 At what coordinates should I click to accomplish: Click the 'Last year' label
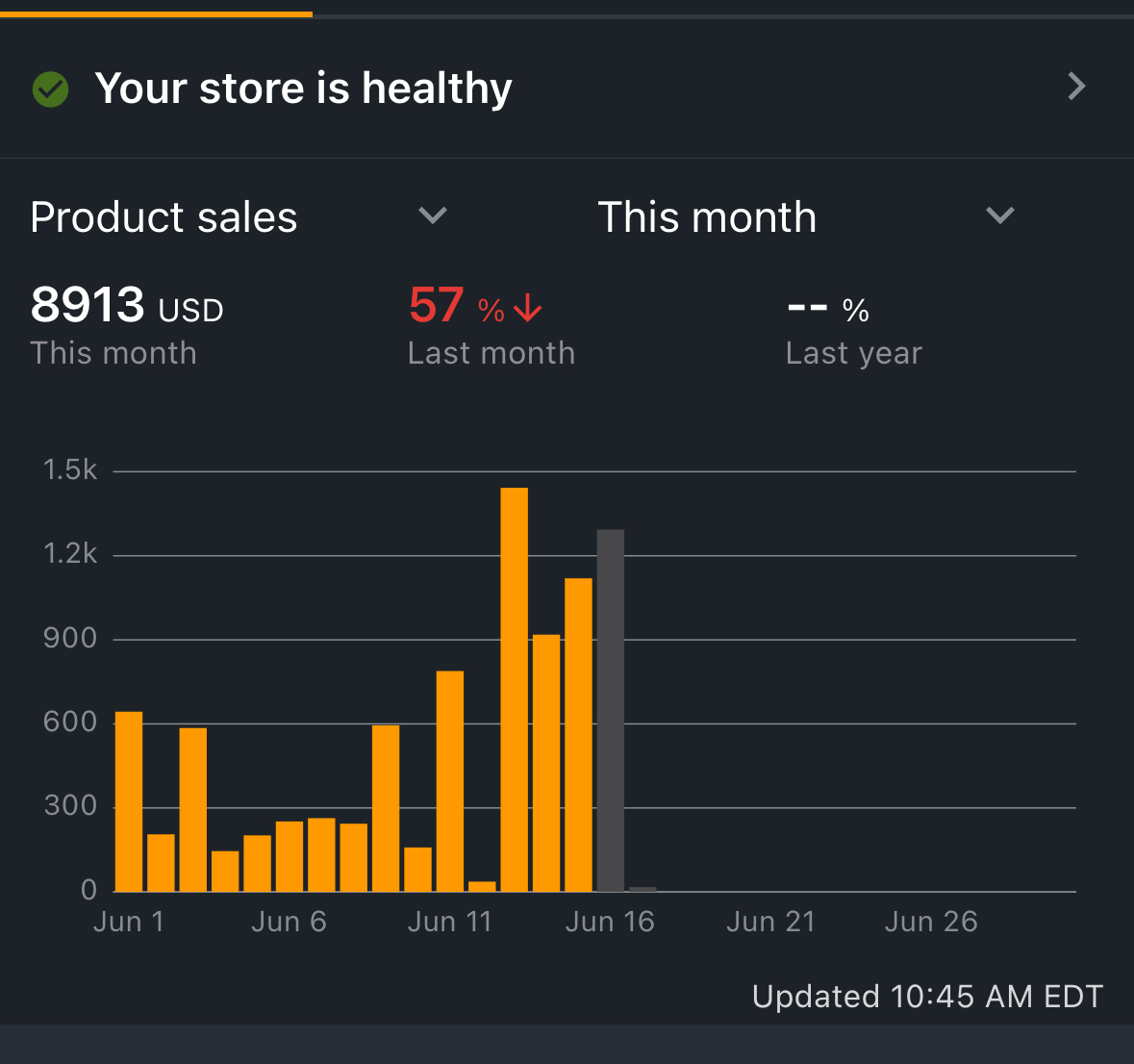pos(854,353)
